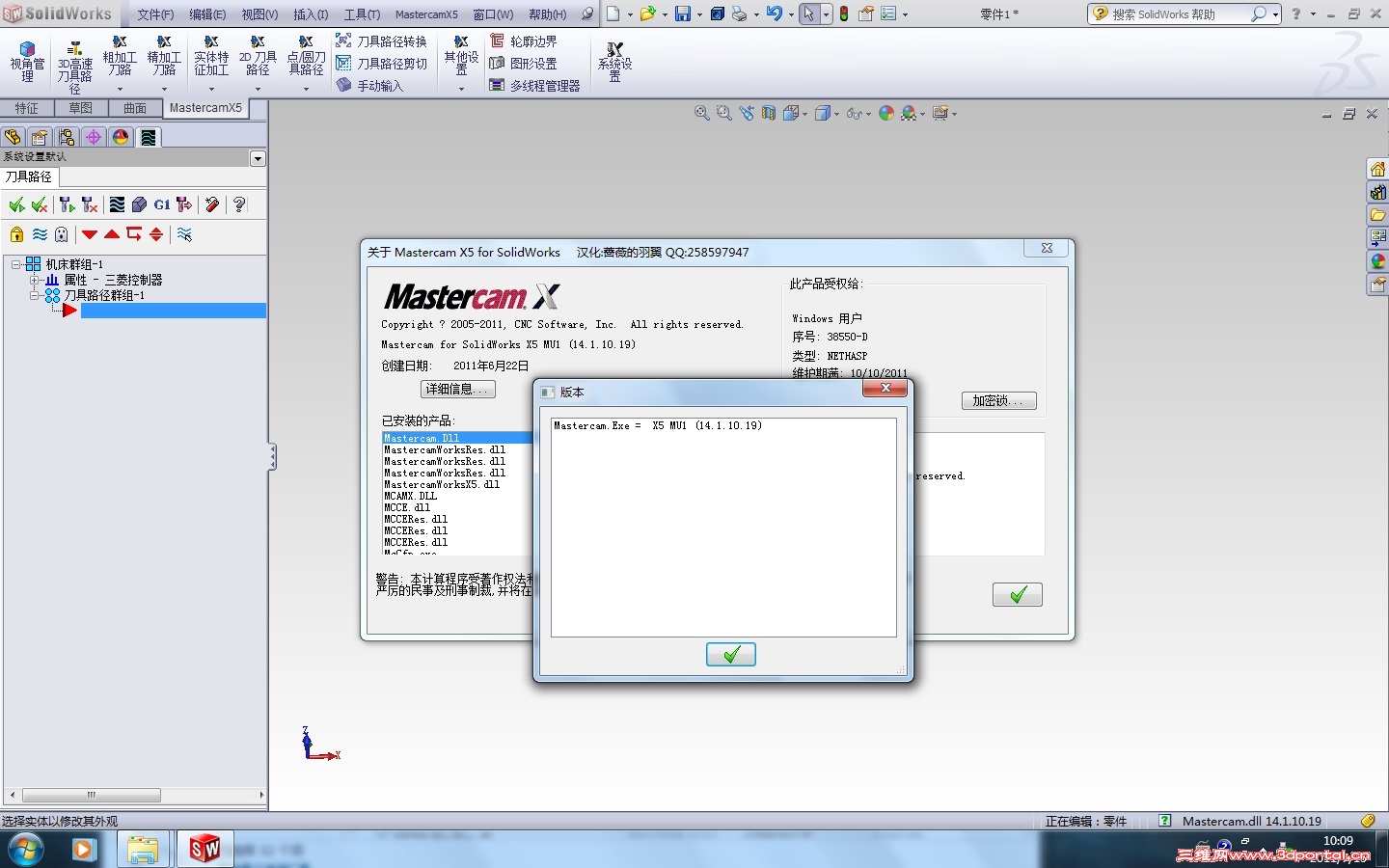This screenshot has width=1389, height=868.
Task: Regenerate all selected operations icon
Action: (x=67, y=204)
